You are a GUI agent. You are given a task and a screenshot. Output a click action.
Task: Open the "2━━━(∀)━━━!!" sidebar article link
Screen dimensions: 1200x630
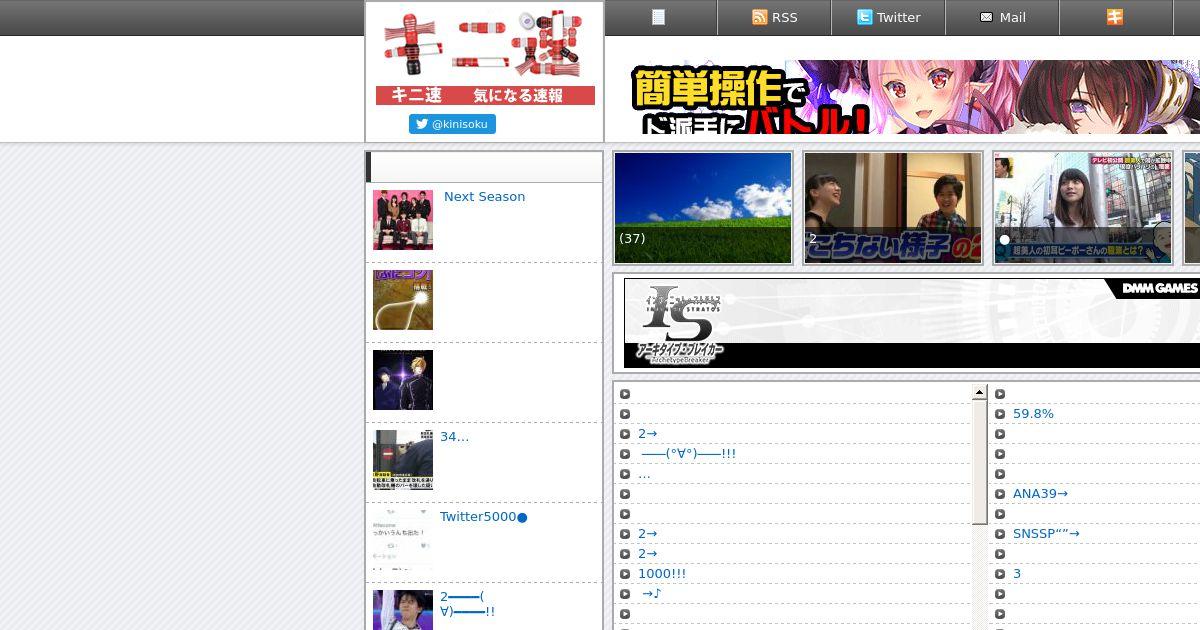(467, 604)
